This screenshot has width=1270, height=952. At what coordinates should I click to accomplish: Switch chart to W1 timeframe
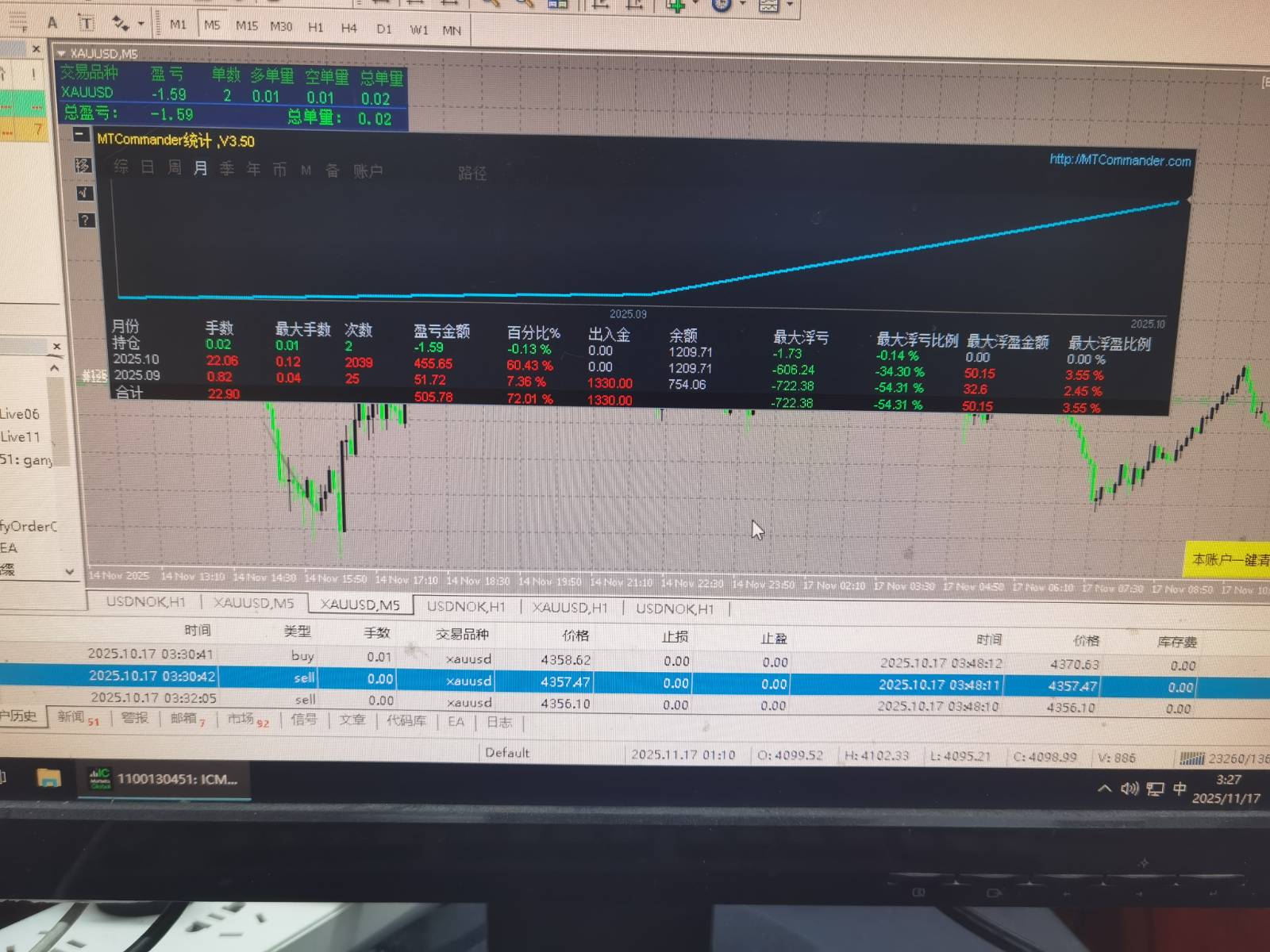tap(419, 29)
